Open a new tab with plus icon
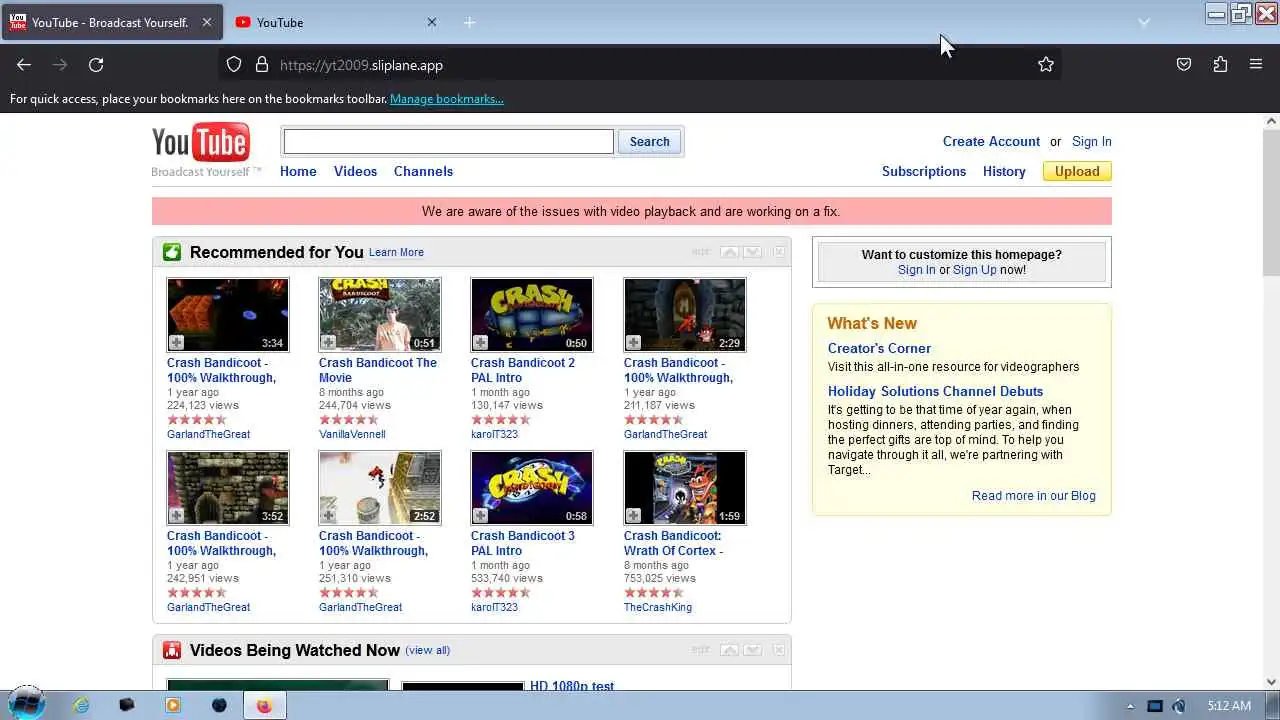This screenshot has height=720, width=1280. click(x=470, y=22)
